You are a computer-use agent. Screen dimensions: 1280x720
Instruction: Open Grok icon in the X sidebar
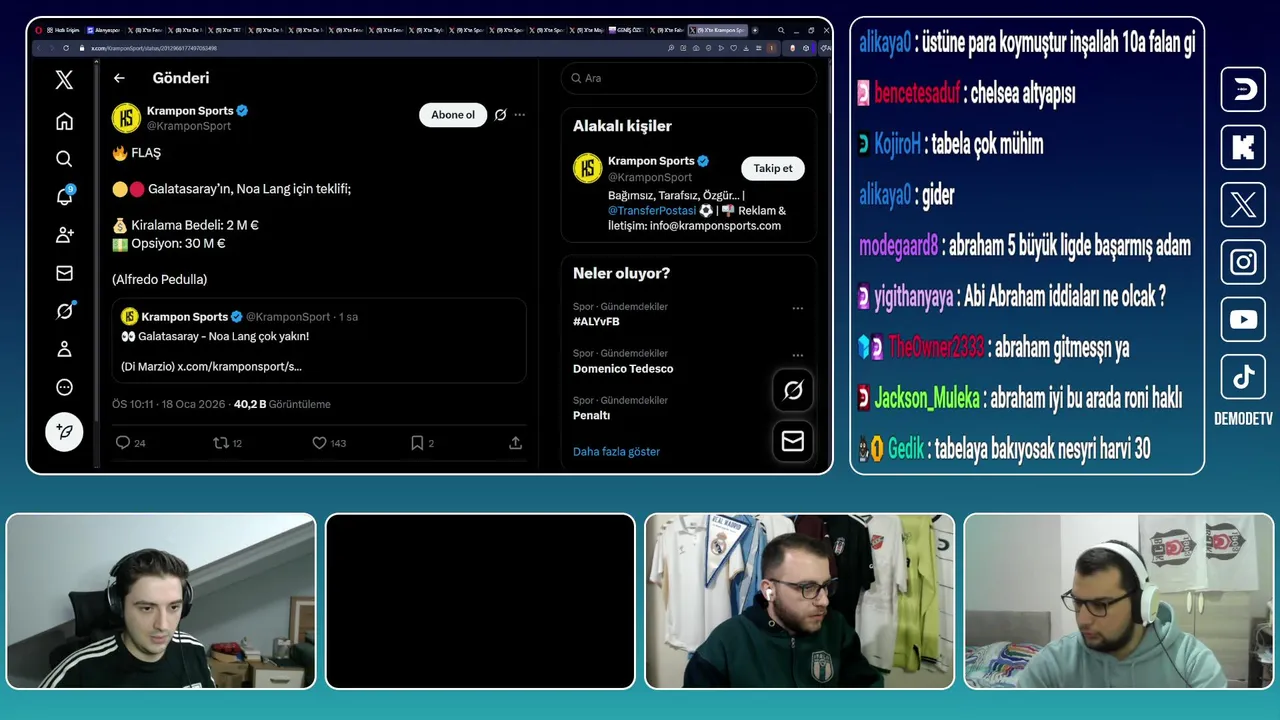(x=64, y=311)
